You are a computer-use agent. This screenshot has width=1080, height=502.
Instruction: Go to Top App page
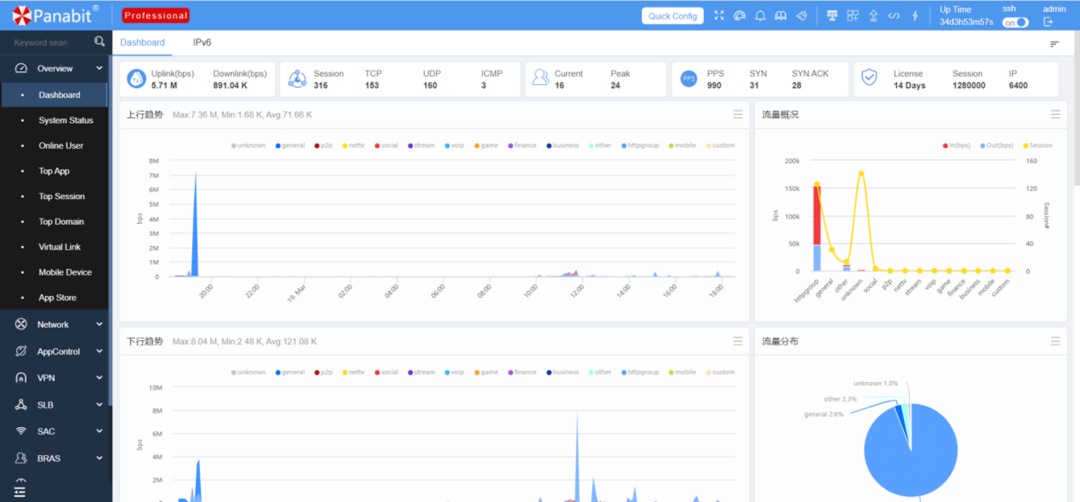pos(55,171)
